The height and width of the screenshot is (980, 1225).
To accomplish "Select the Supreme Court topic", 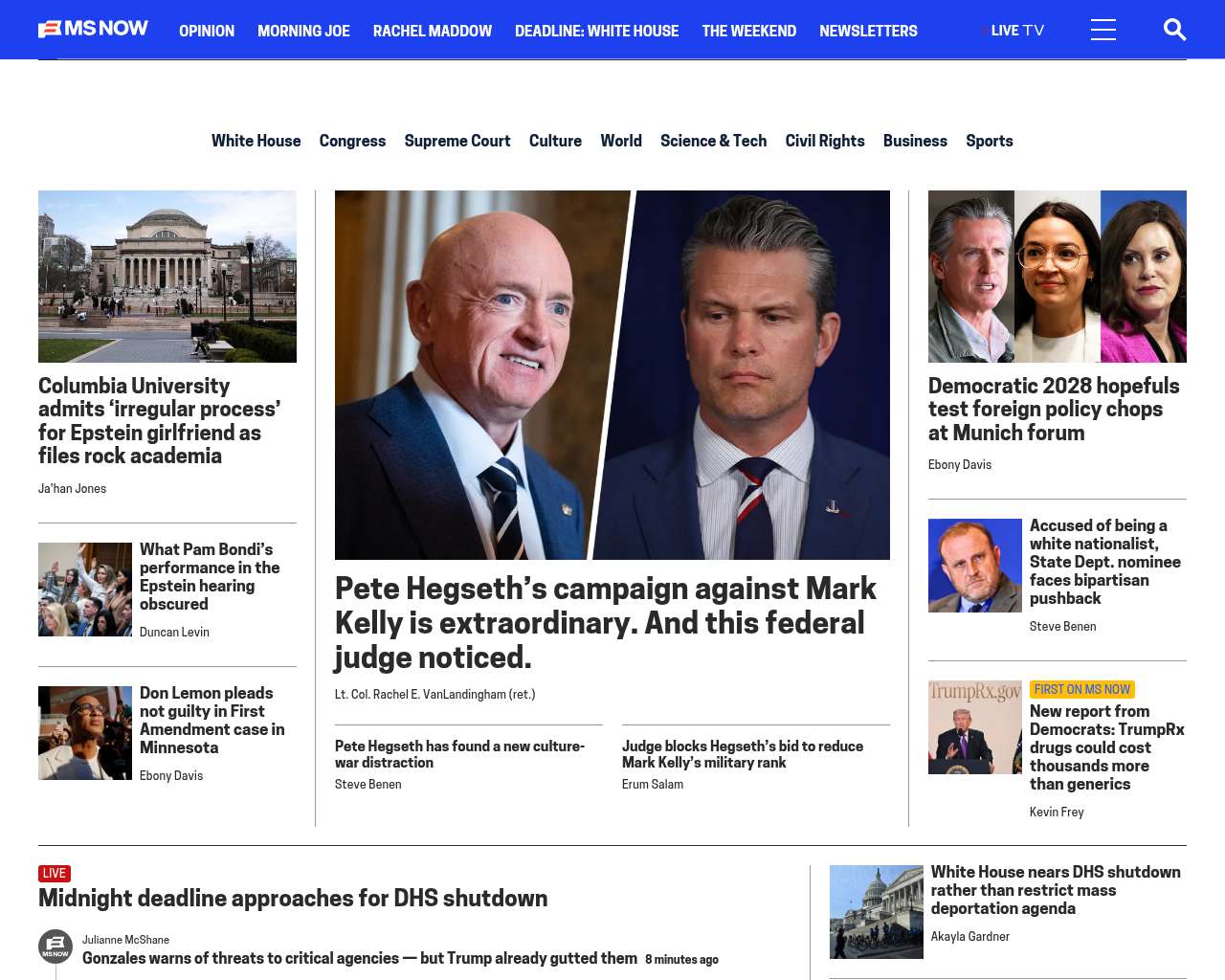I will point(457,141).
